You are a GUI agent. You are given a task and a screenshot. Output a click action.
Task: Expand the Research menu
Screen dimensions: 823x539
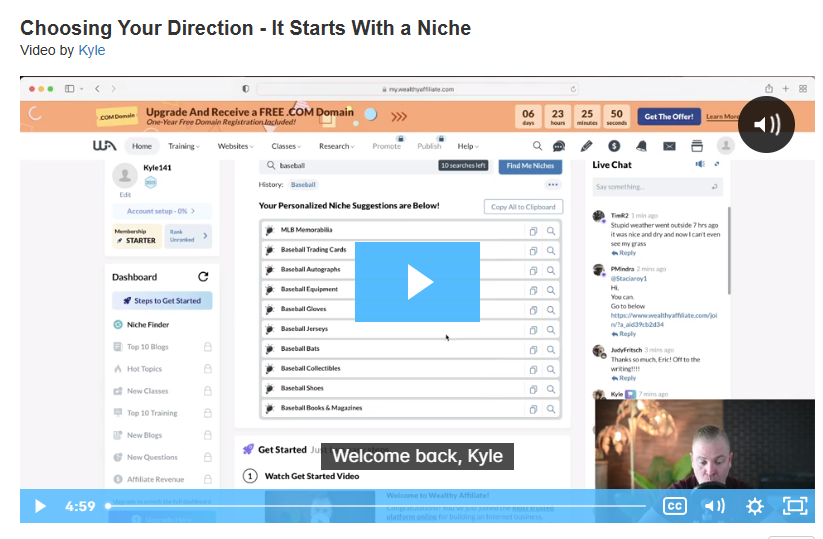click(336, 146)
